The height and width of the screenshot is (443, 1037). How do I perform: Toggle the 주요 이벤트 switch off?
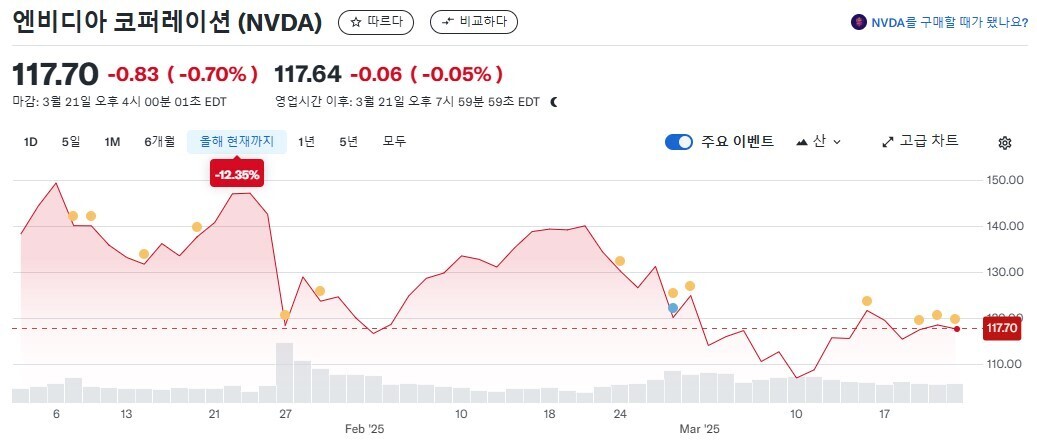click(x=679, y=142)
